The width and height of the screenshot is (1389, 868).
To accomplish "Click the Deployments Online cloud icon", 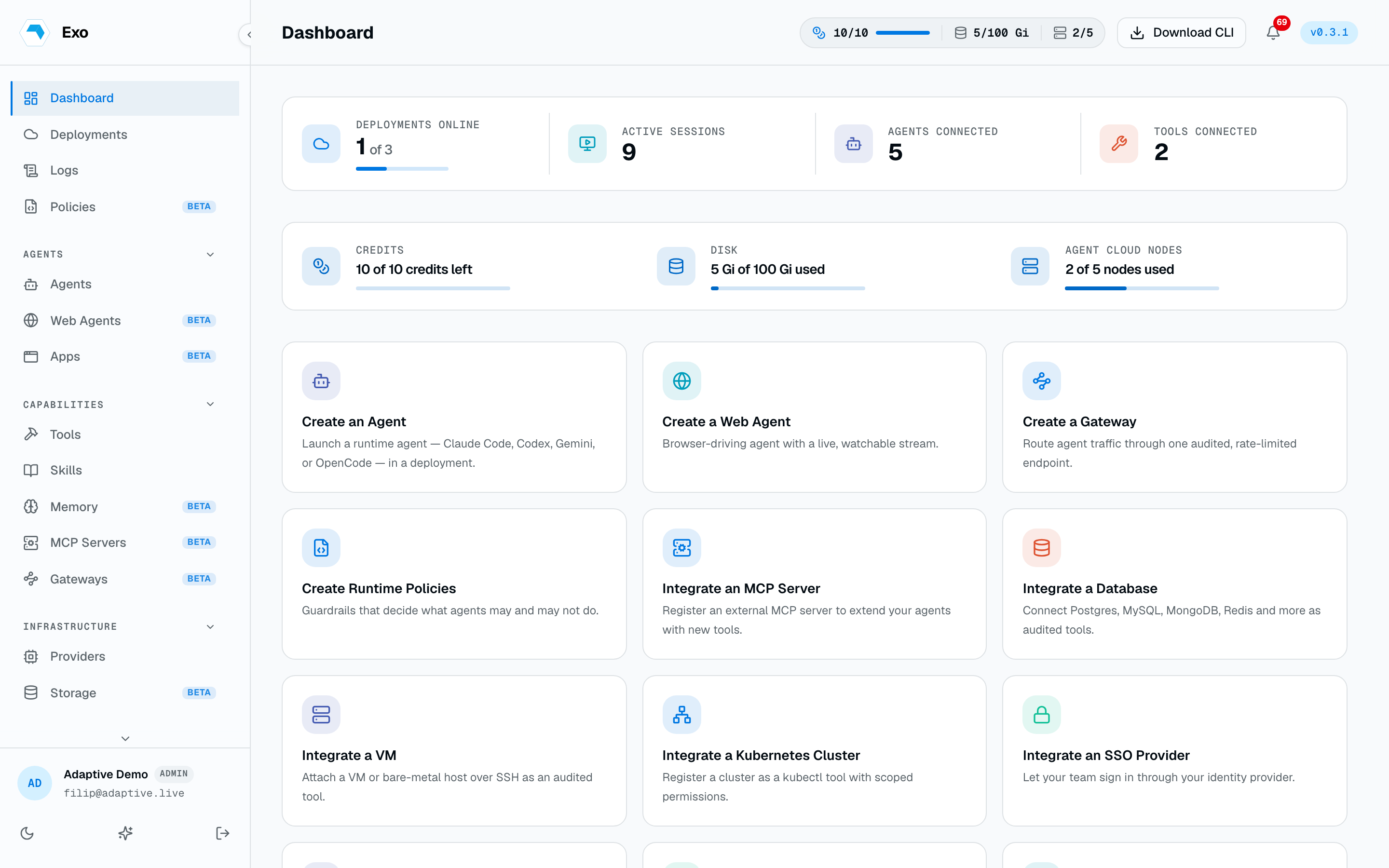I will click(x=321, y=144).
